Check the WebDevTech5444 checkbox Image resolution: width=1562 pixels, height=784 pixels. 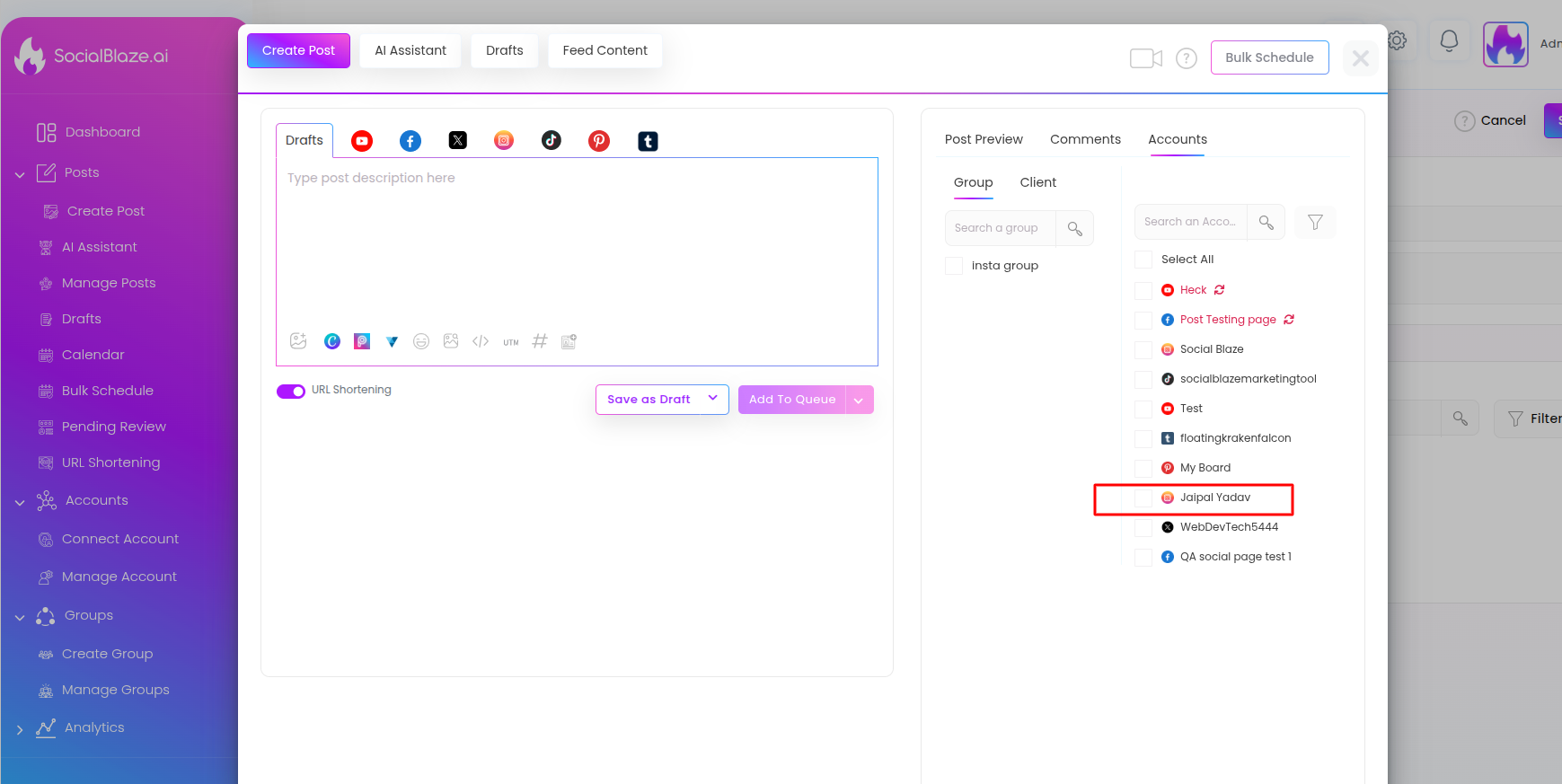[1143, 527]
